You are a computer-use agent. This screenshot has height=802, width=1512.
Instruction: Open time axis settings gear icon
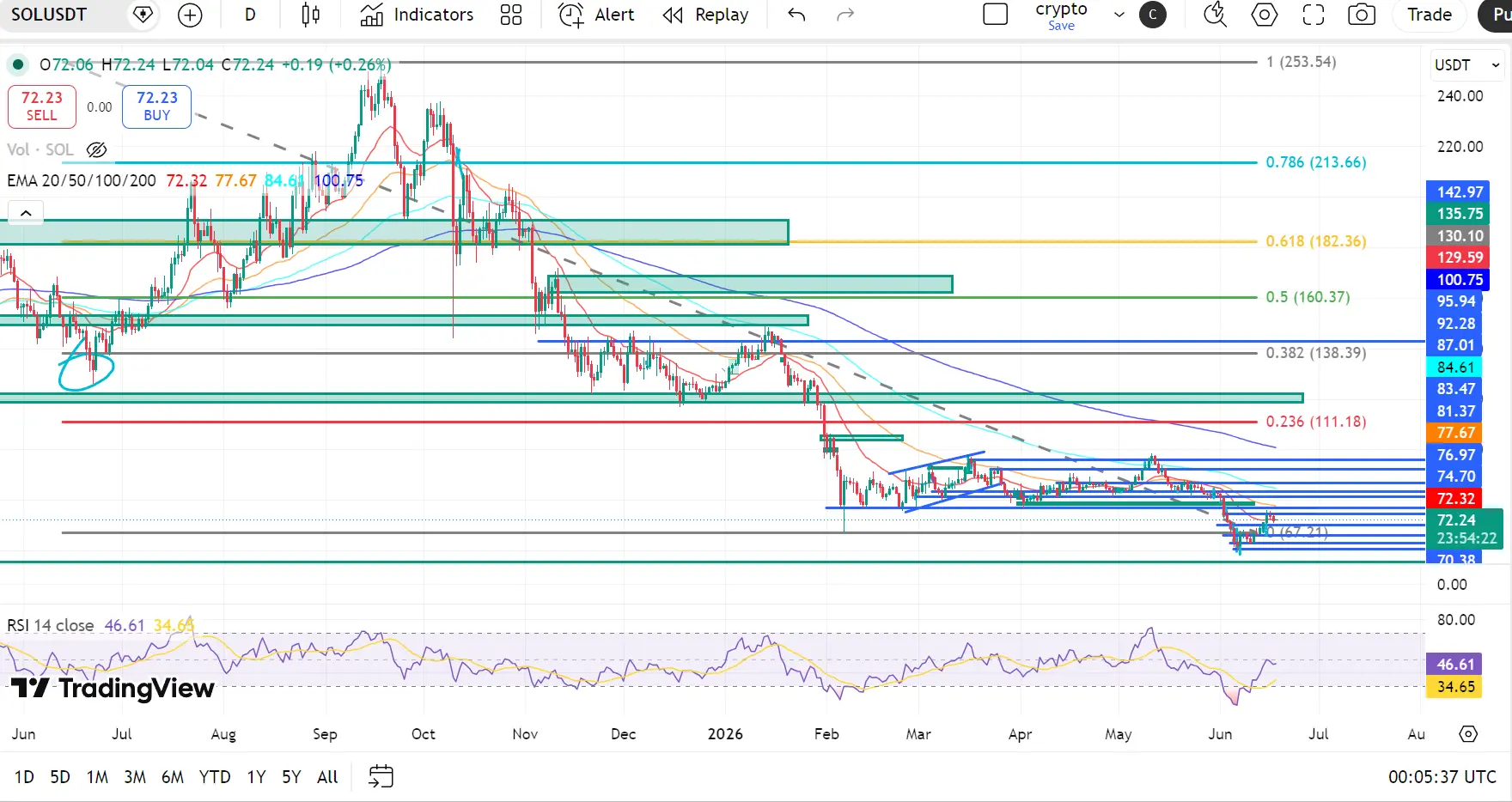click(1468, 734)
